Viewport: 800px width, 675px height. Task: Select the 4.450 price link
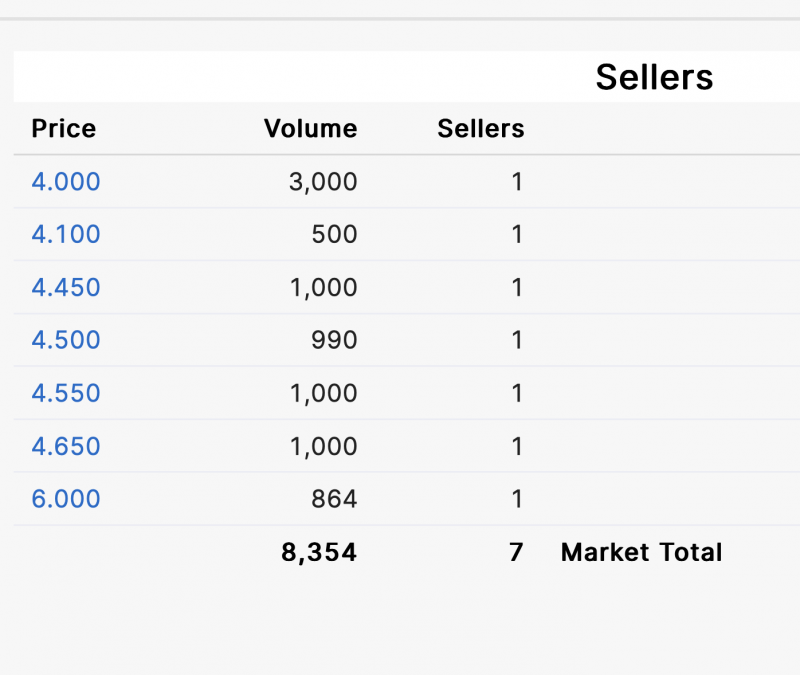(x=66, y=288)
